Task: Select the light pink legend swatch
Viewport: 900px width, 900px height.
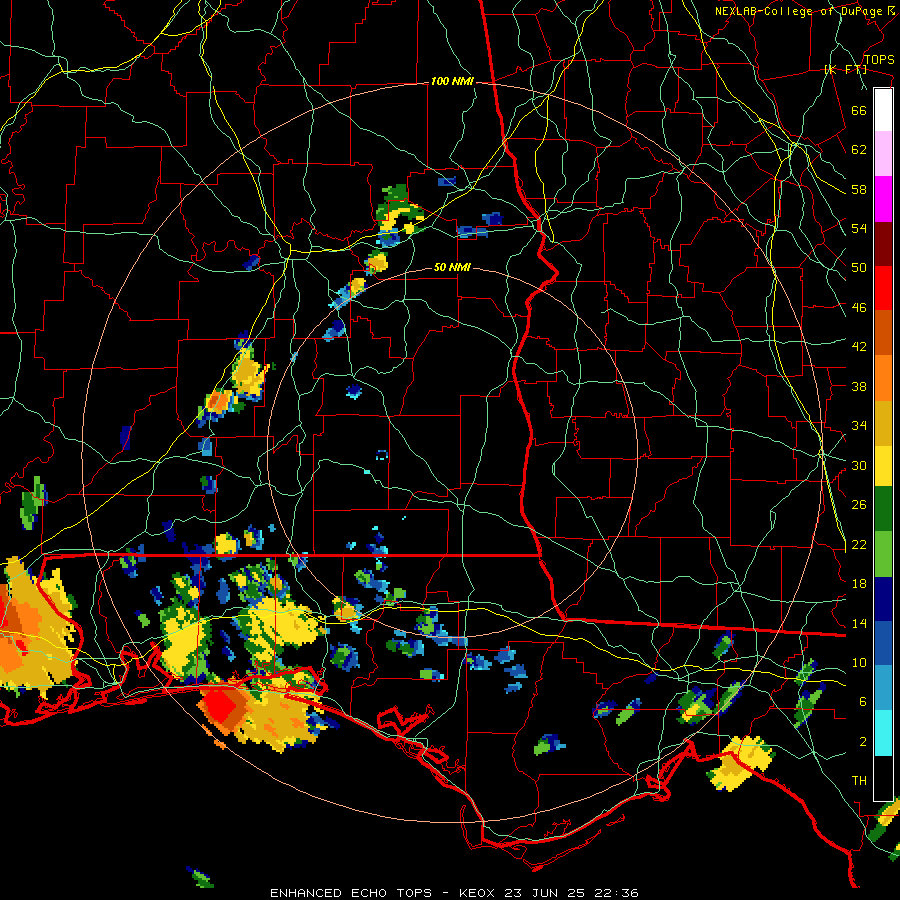Action: [x=883, y=153]
